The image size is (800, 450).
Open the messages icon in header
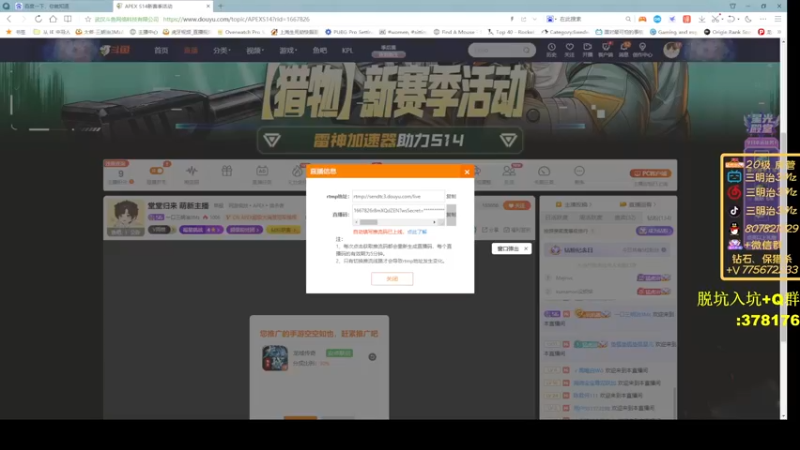coord(624,49)
